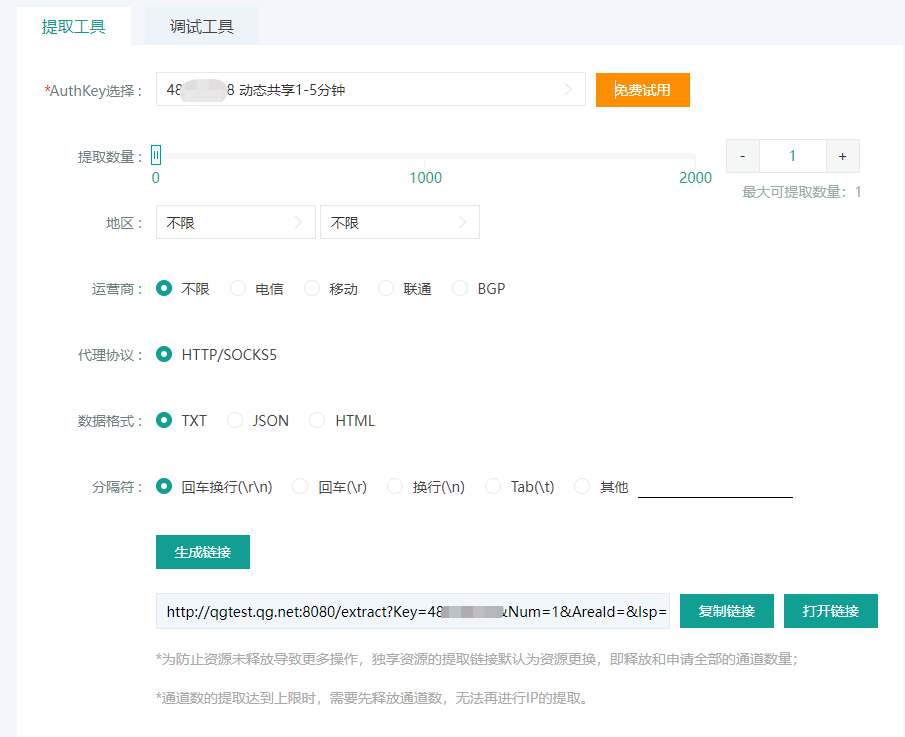Click the 生成链接 button
Image resolution: width=905 pixels, height=737 pixels.
pyautogui.click(x=202, y=552)
